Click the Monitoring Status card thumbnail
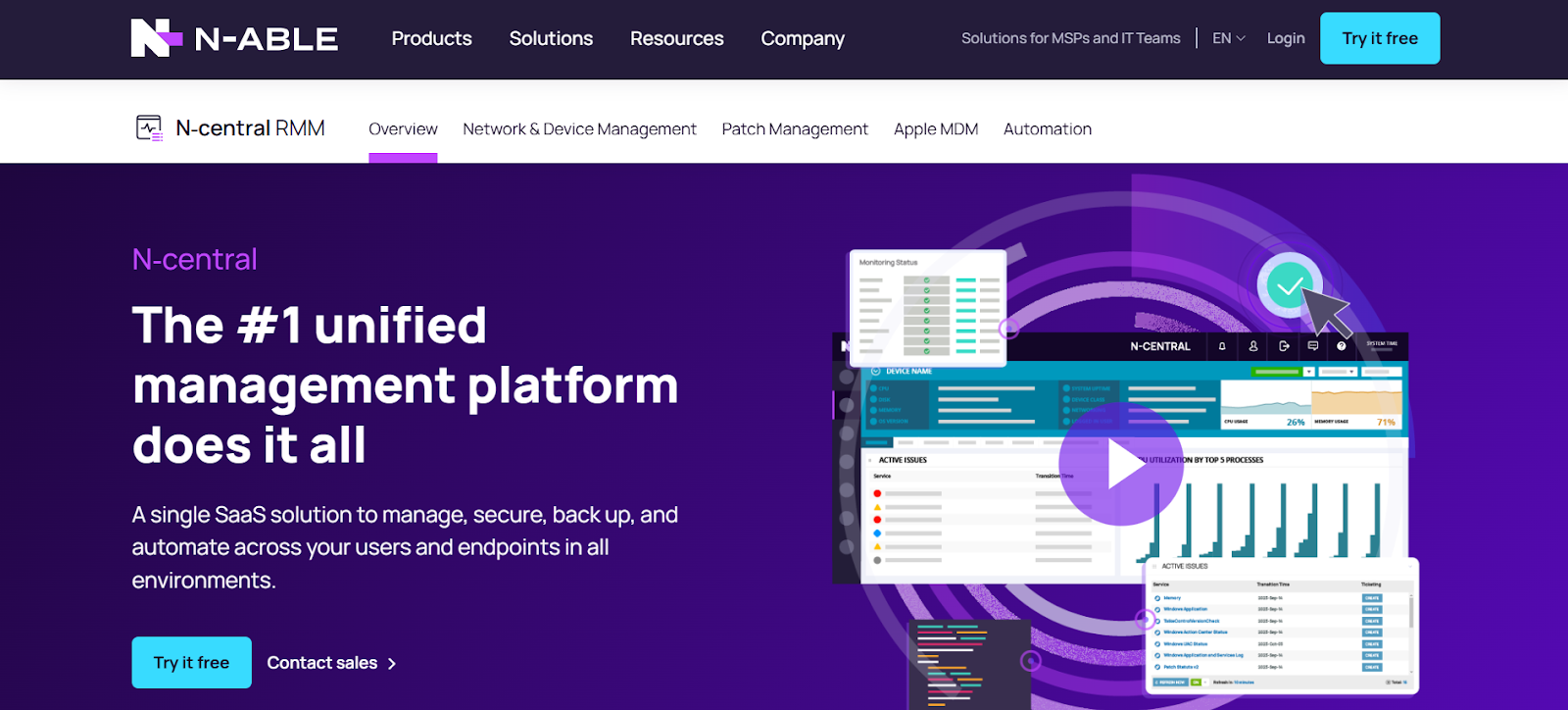Image resolution: width=1568 pixels, height=710 pixels. [x=927, y=308]
